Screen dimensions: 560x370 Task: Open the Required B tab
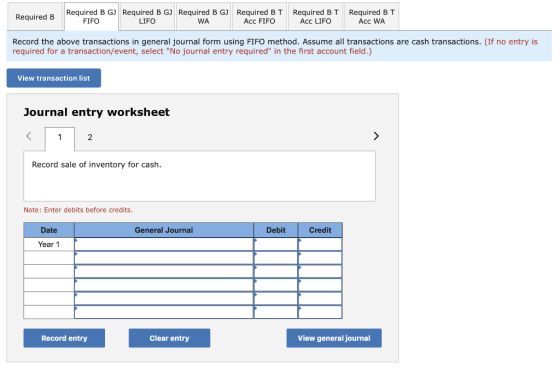(35, 17)
